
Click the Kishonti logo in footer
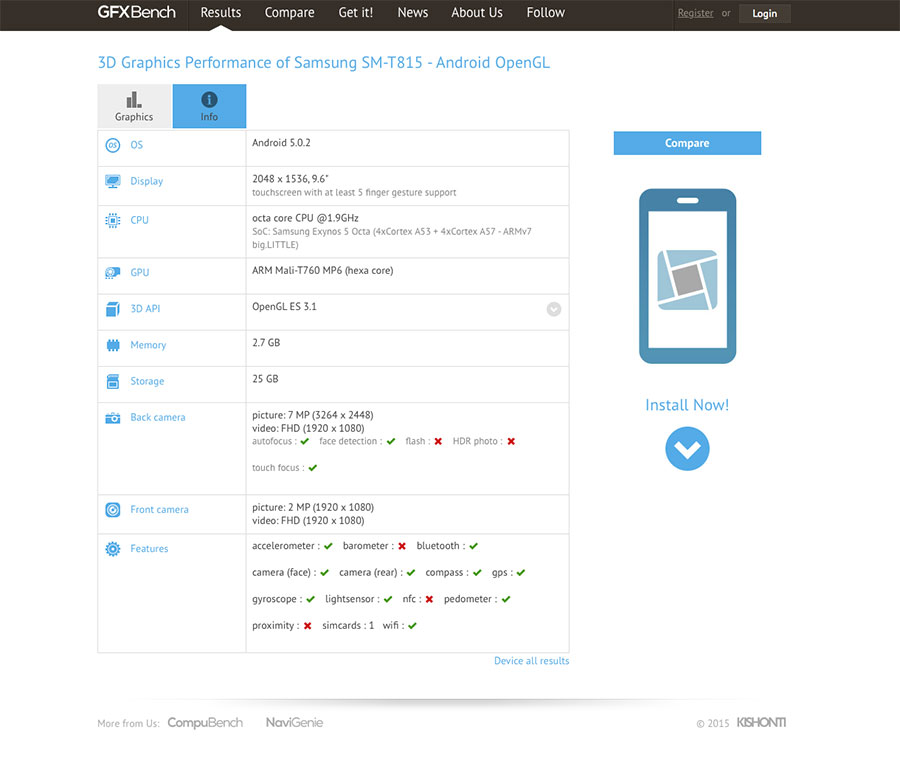tap(761, 723)
